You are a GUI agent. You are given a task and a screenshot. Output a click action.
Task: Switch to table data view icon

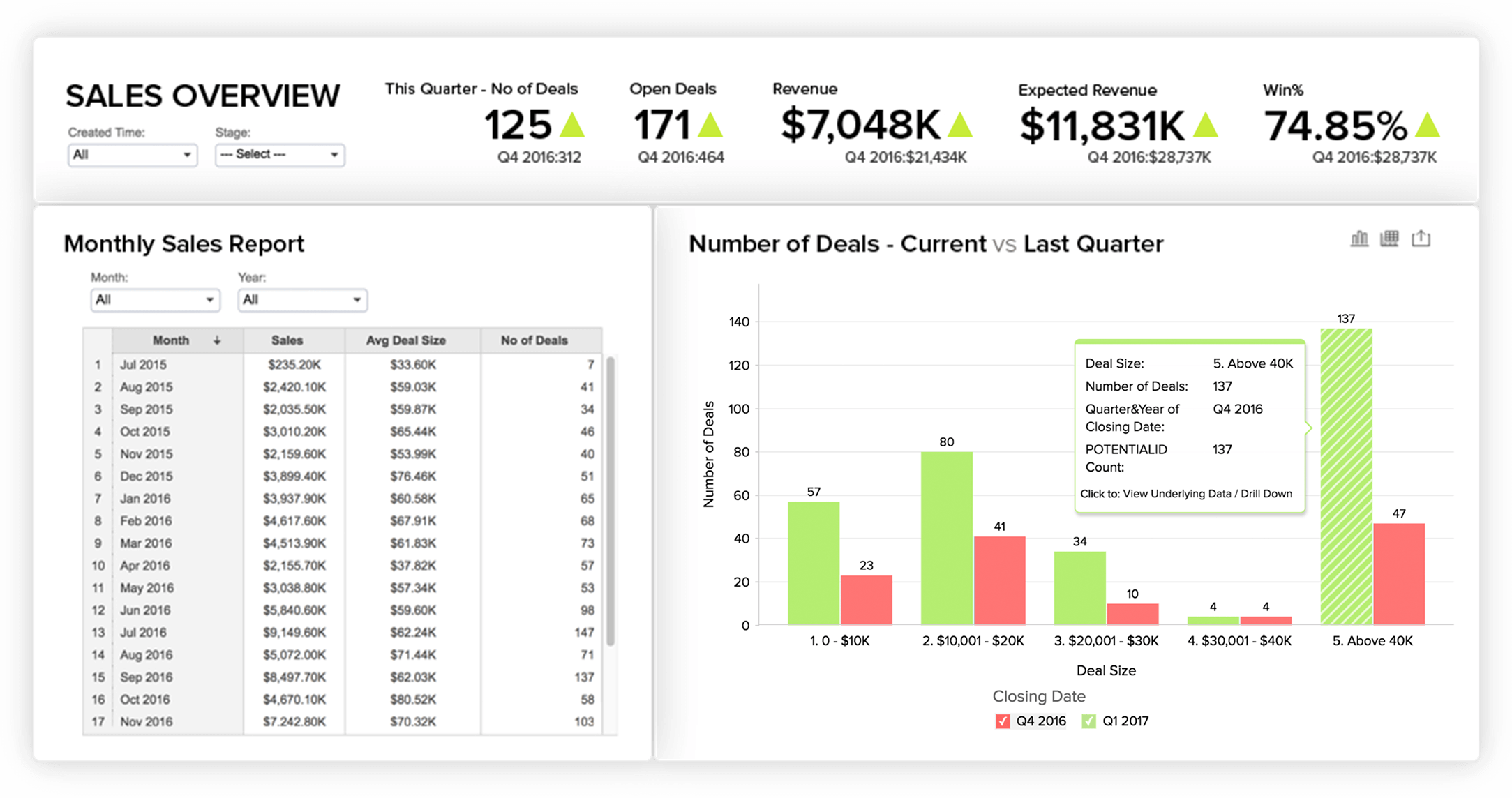click(x=1389, y=239)
